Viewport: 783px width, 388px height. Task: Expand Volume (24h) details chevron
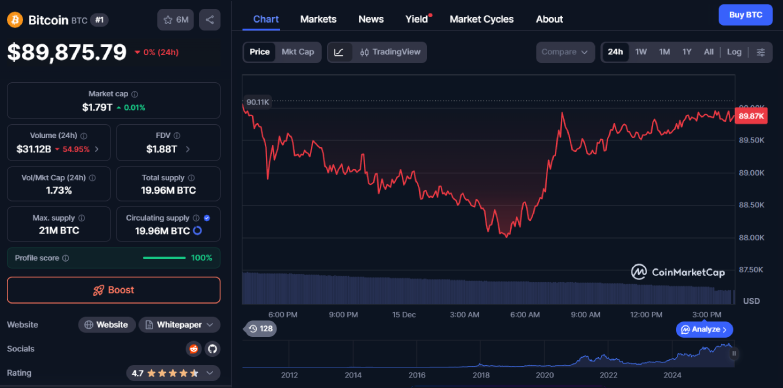tap(96, 149)
